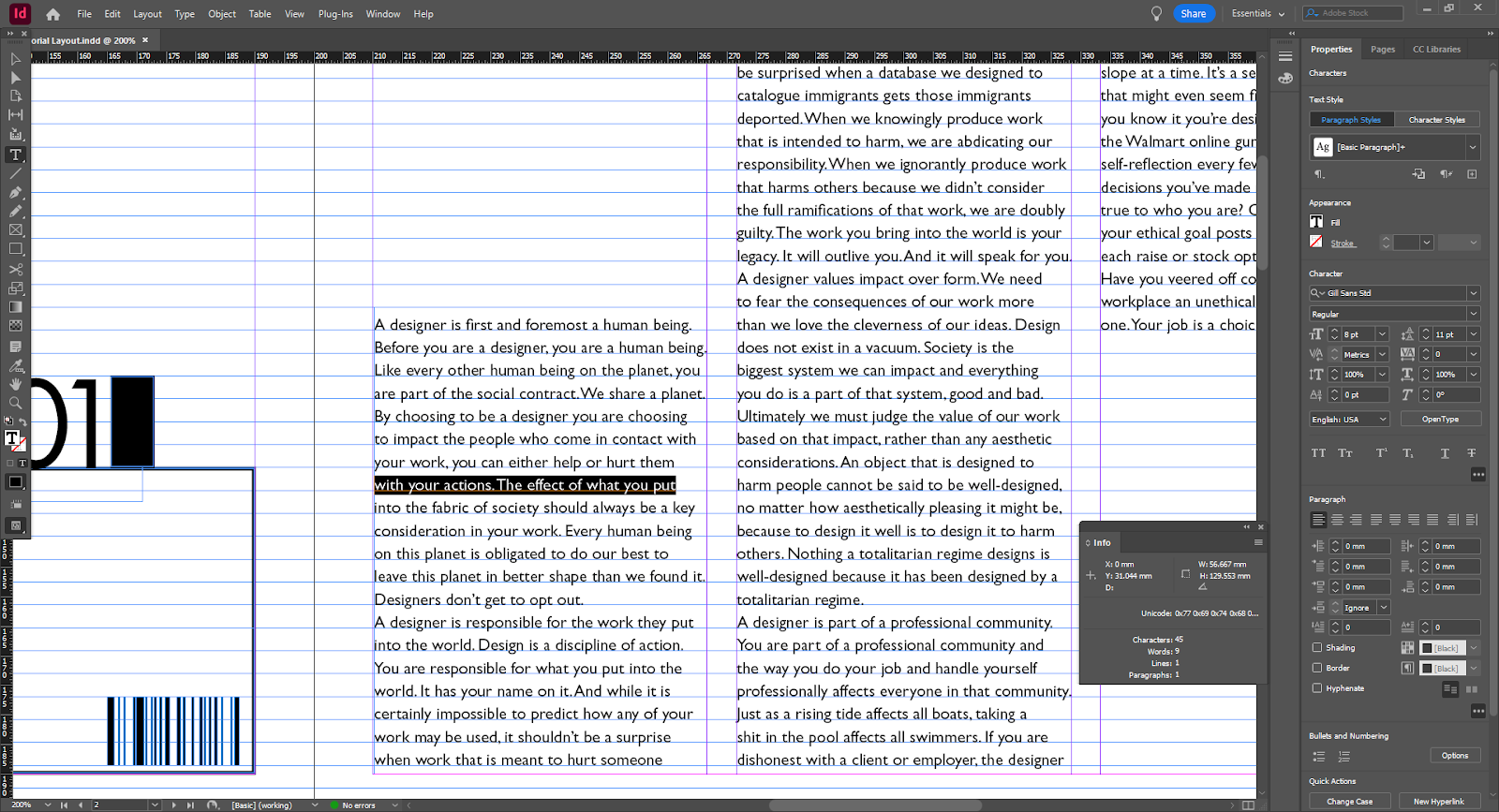Image resolution: width=1499 pixels, height=812 pixels.
Task: Enable the Border checkbox
Action: point(1317,668)
